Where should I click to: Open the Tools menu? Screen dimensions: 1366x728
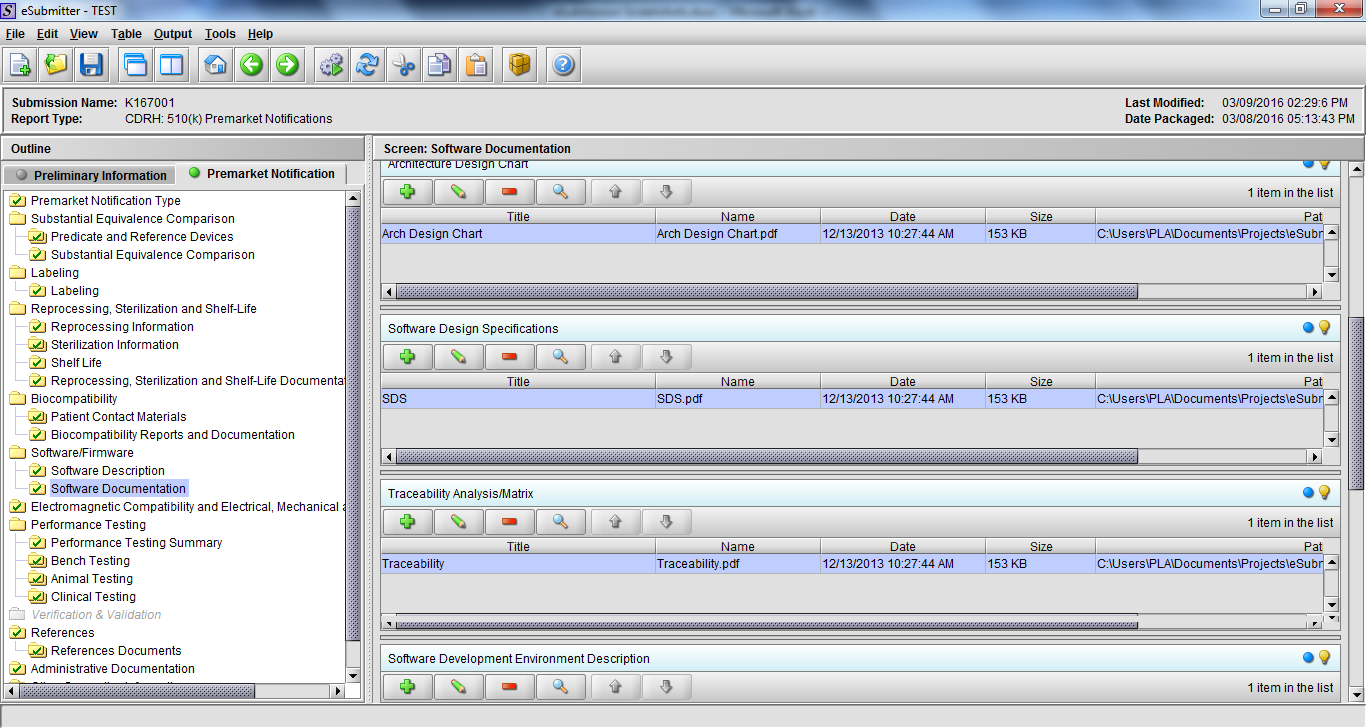coord(220,34)
